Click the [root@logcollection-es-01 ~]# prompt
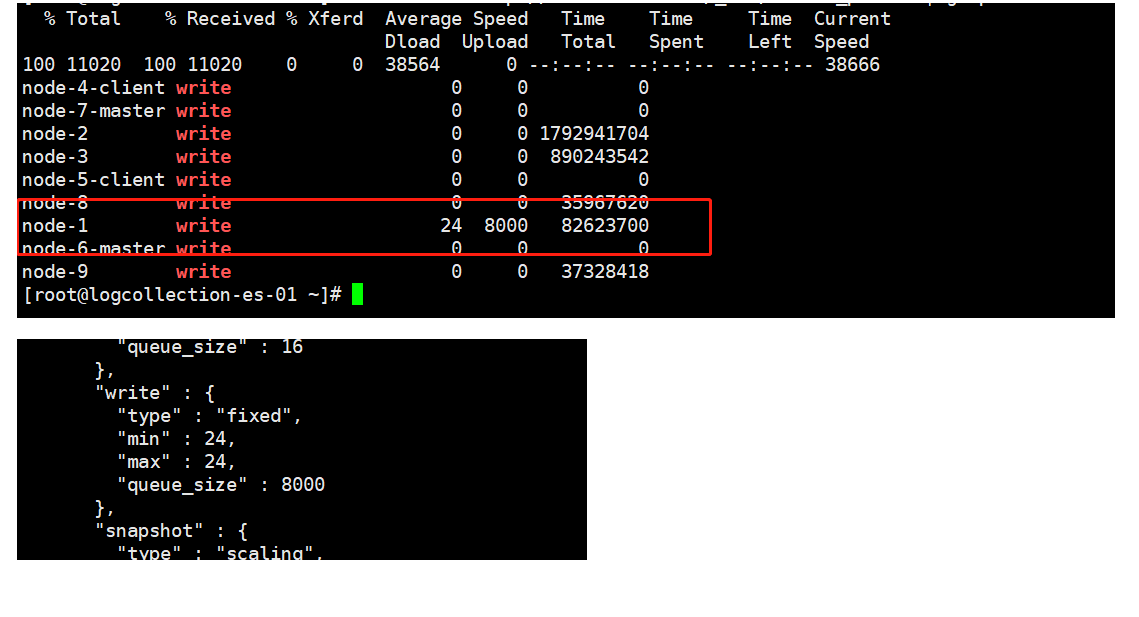Image resolution: width=1139 pixels, height=617 pixels. click(x=182, y=295)
